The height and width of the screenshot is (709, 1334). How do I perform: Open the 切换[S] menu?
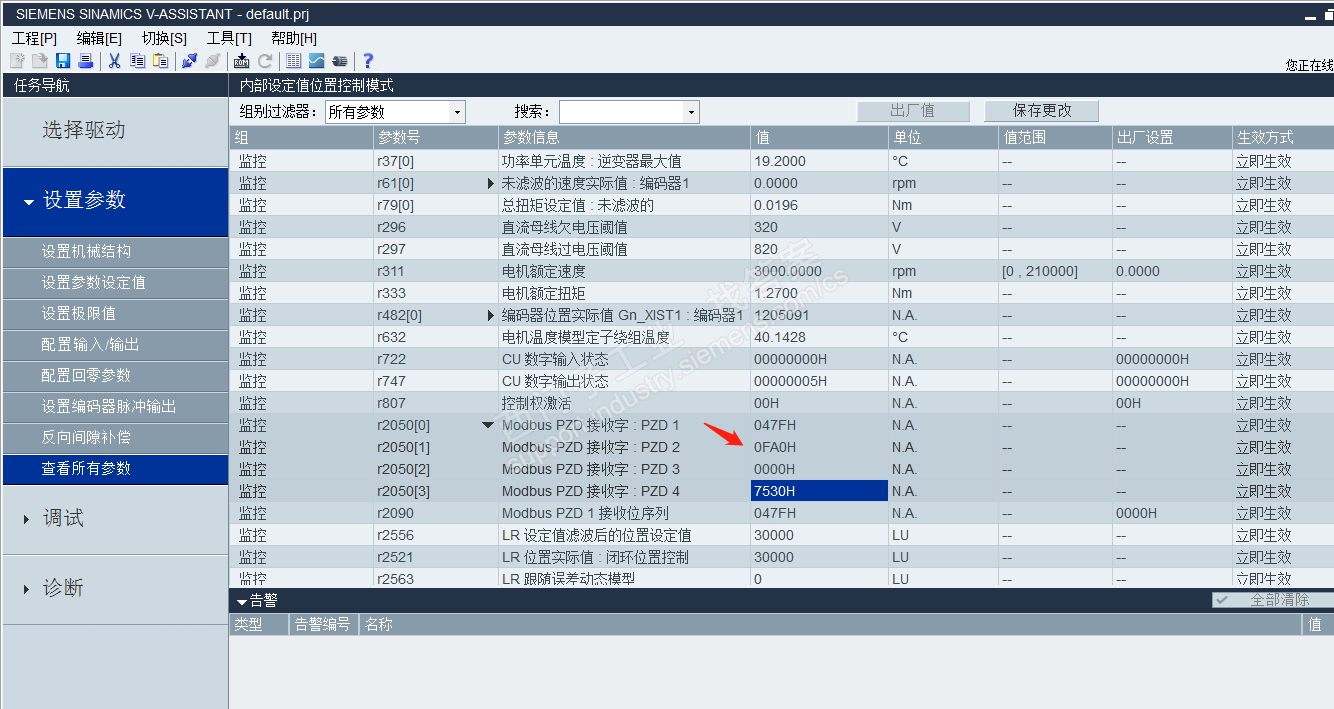click(164, 38)
